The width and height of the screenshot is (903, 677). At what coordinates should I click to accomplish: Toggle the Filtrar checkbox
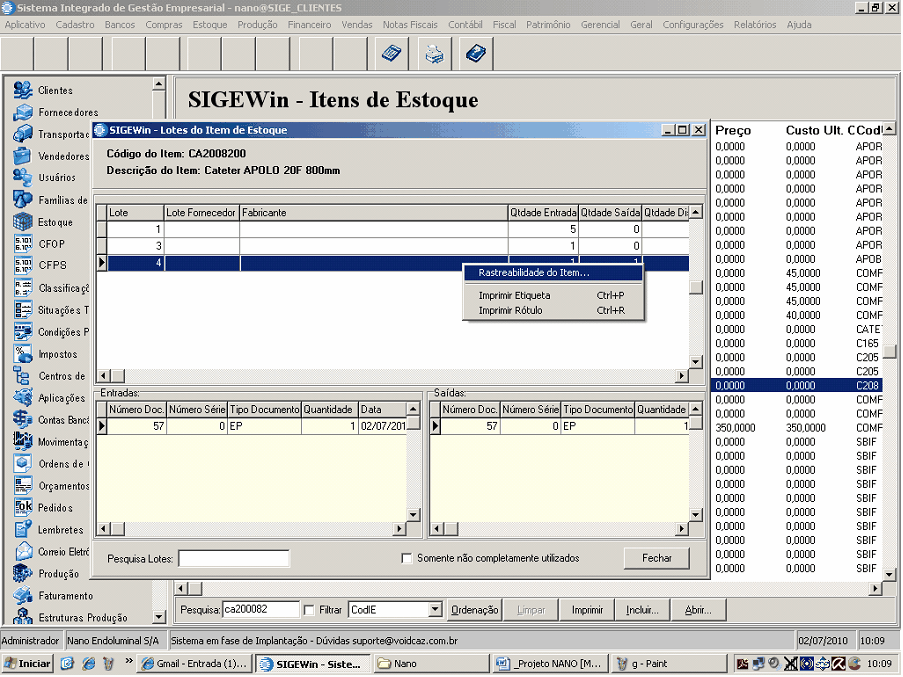coord(309,610)
